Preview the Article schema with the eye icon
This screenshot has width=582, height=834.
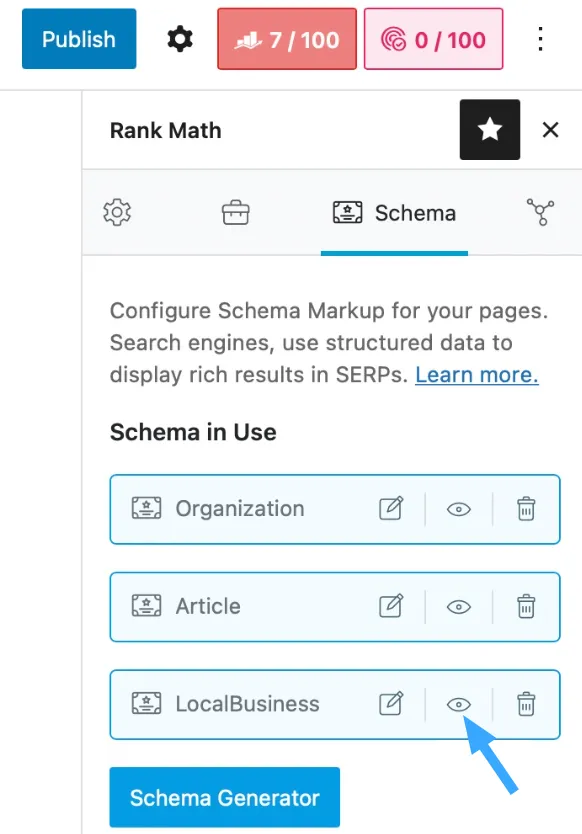point(459,607)
